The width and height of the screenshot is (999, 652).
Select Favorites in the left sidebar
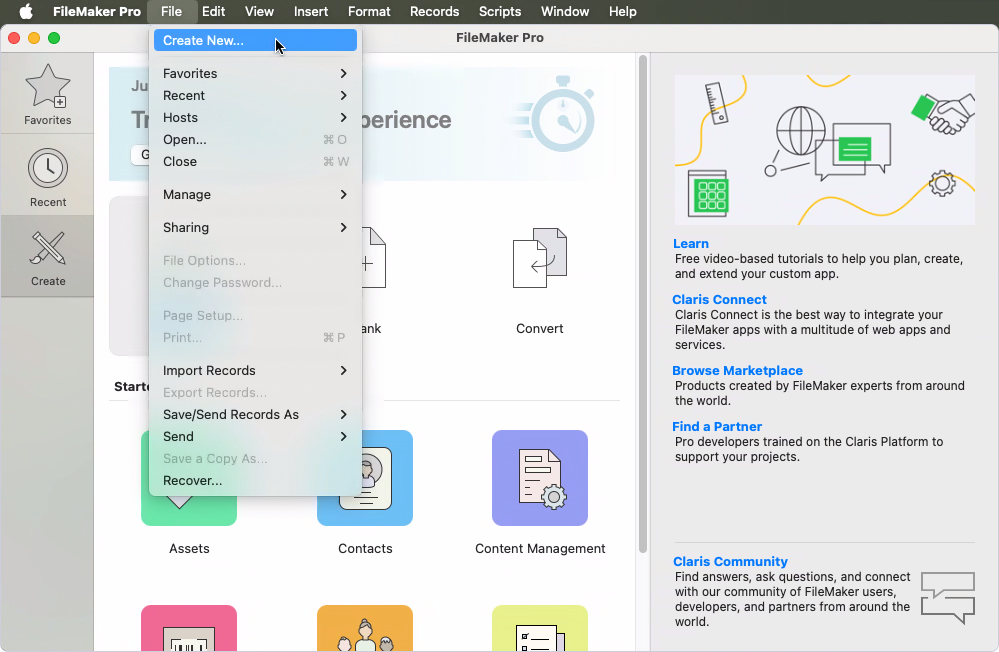(x=47, y=93)
